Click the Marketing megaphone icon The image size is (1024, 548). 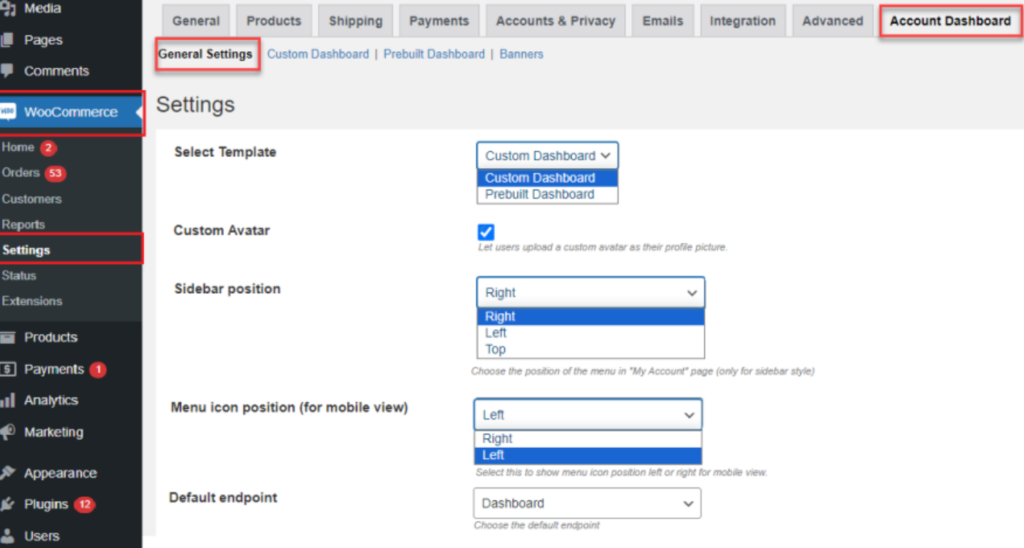8,432
